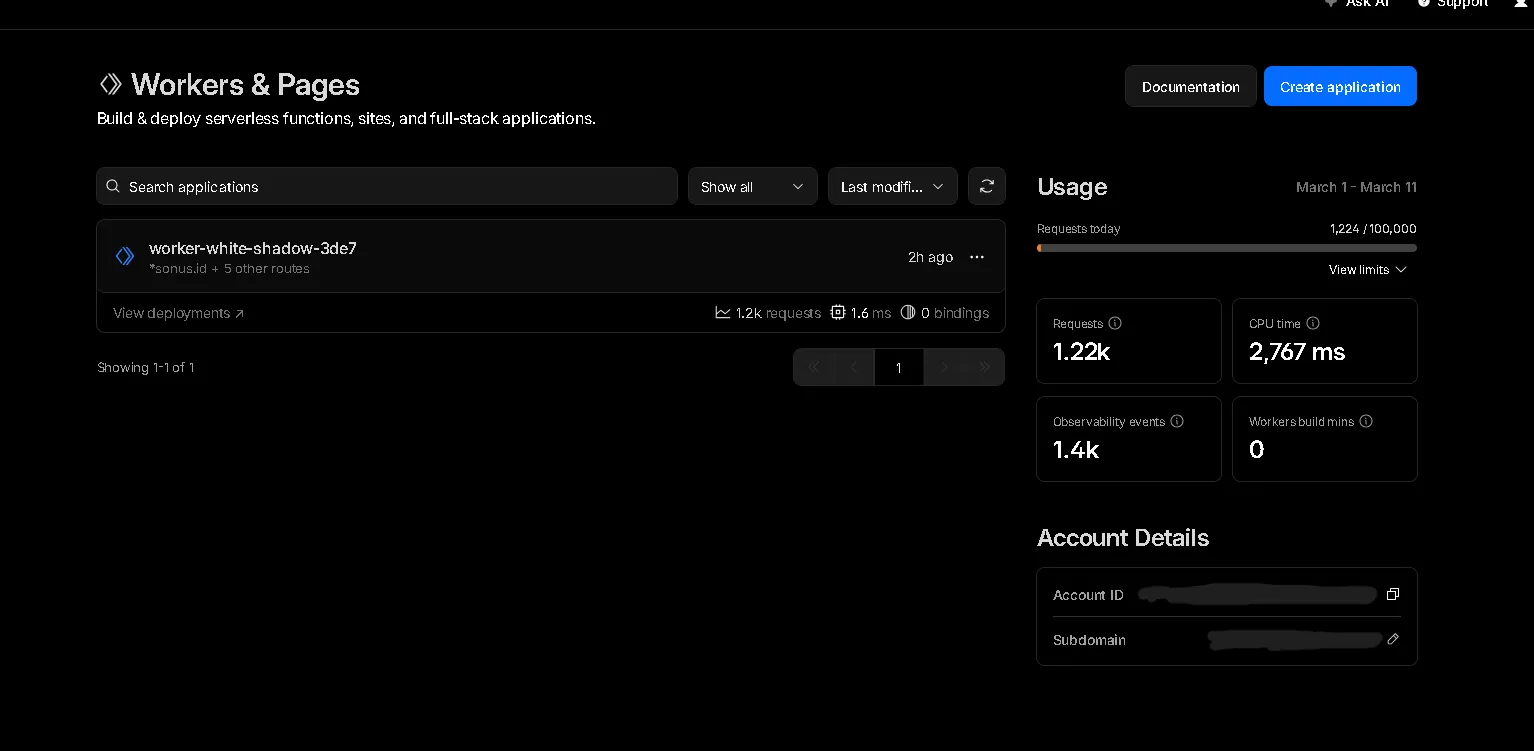Open the worker's three-dot options menu
Screen dimensions: 1534x751
click(976, 257)
